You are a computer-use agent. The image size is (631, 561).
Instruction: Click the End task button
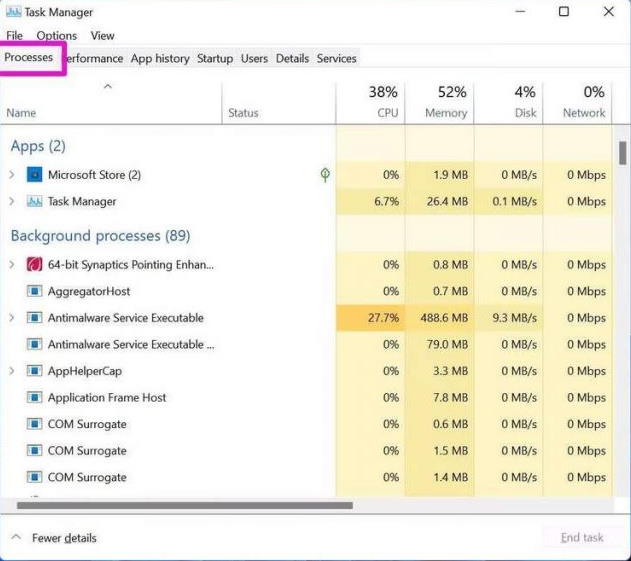coord(582,538)
